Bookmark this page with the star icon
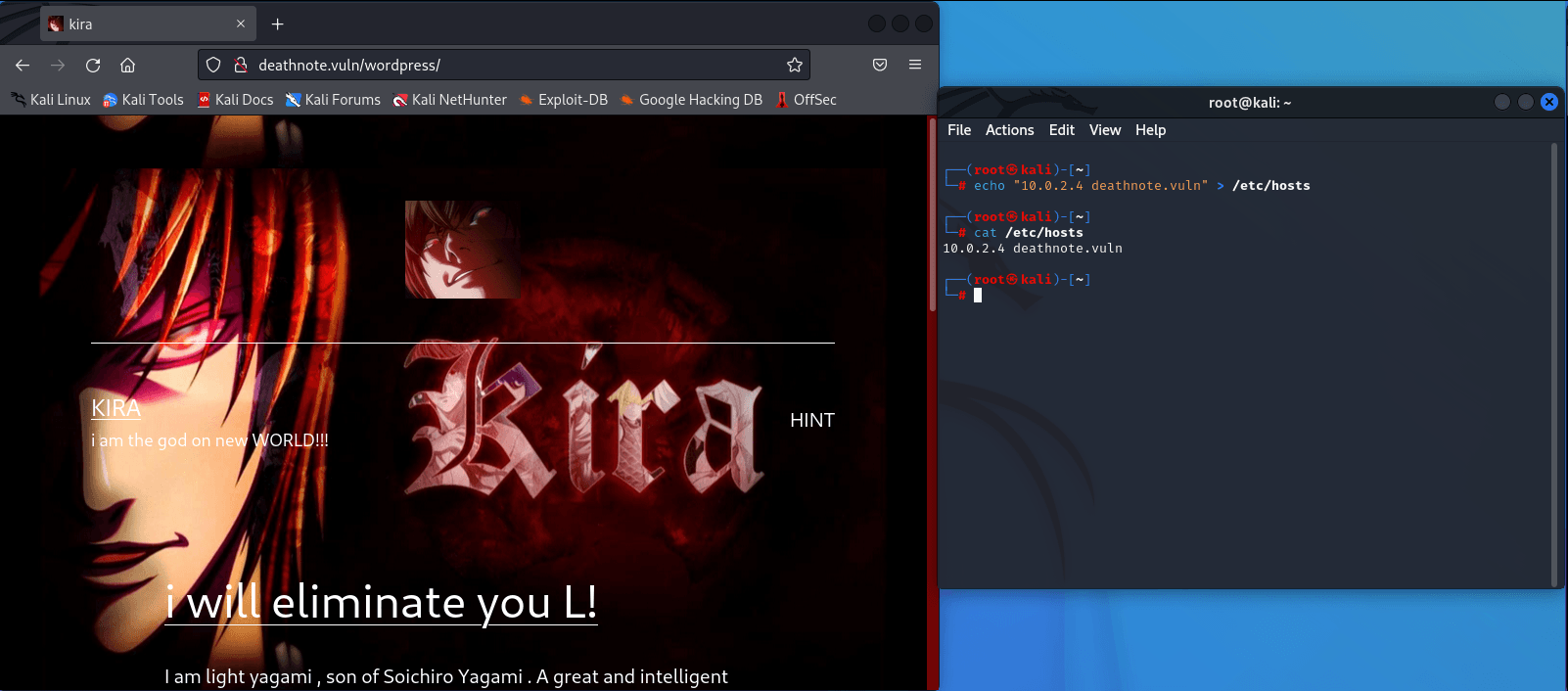The width and height of the screenshot is (1568, 691). (795, 65)
